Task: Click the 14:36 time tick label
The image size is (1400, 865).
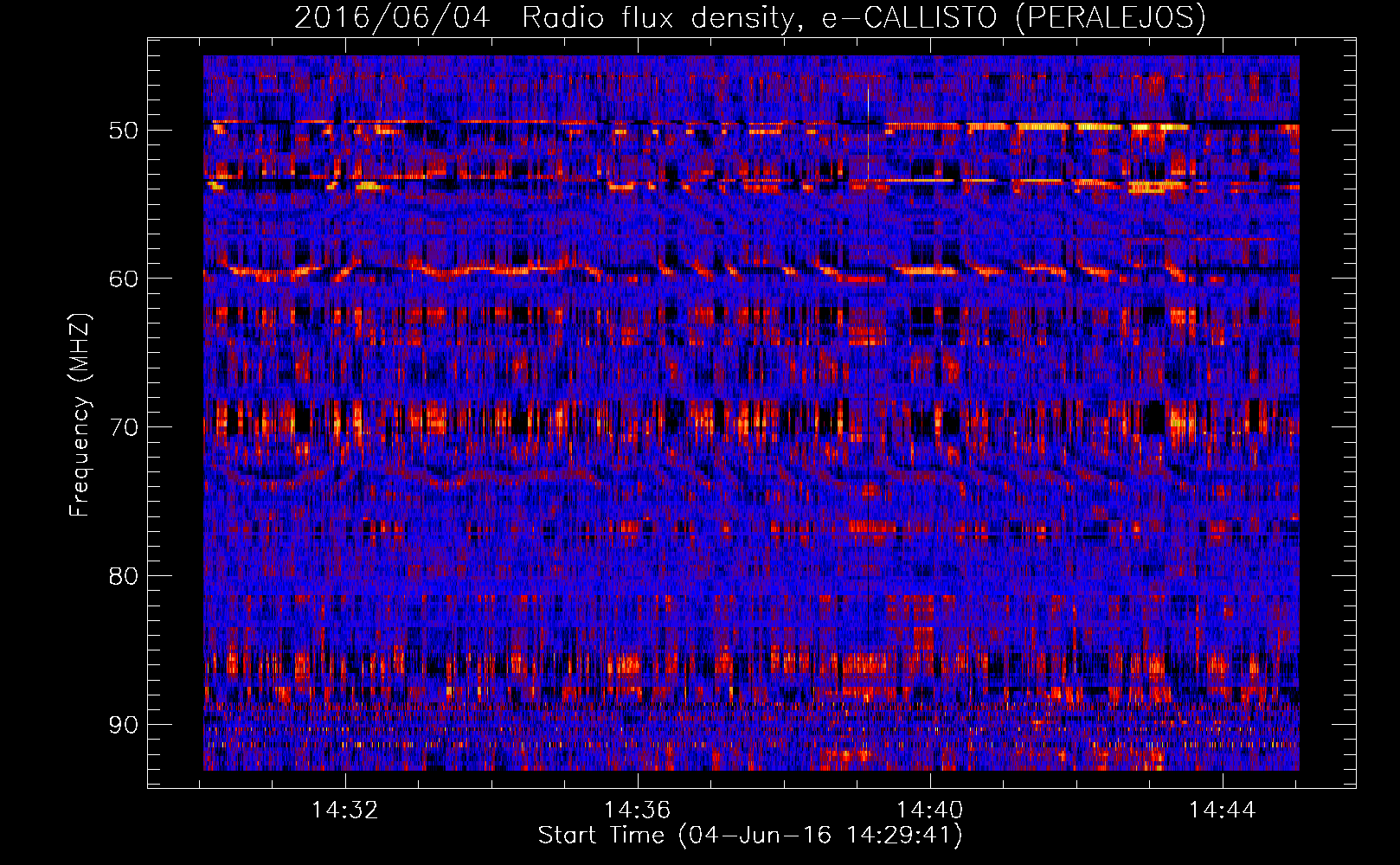Action: click(x=638, y=811)
